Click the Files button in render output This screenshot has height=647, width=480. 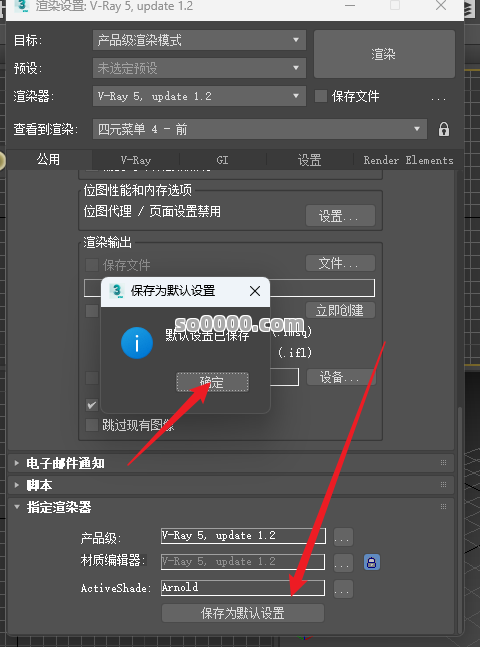click(340, 263)
